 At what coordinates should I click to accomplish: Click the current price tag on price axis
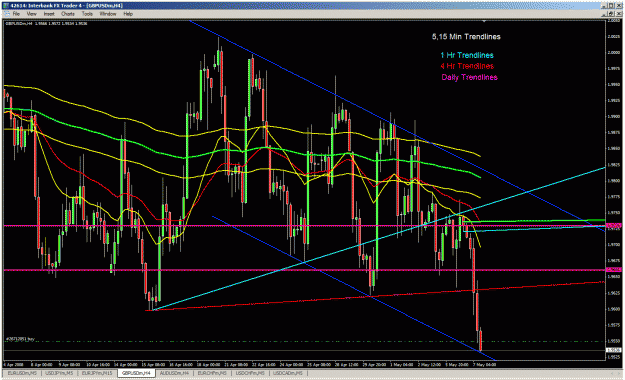613,350
